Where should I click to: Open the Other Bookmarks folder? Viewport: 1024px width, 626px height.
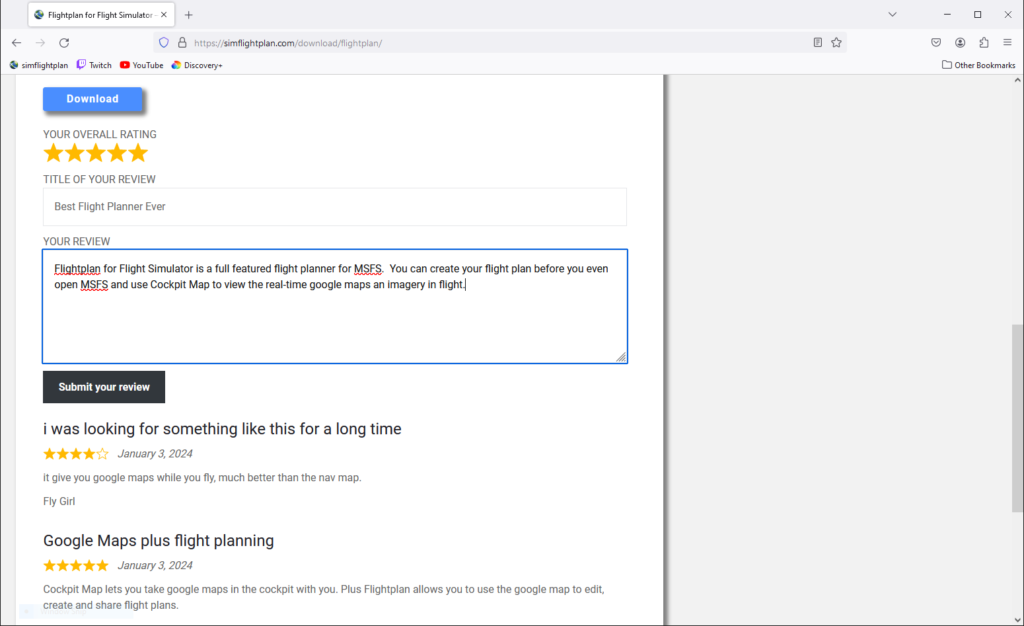click(978, 65)
